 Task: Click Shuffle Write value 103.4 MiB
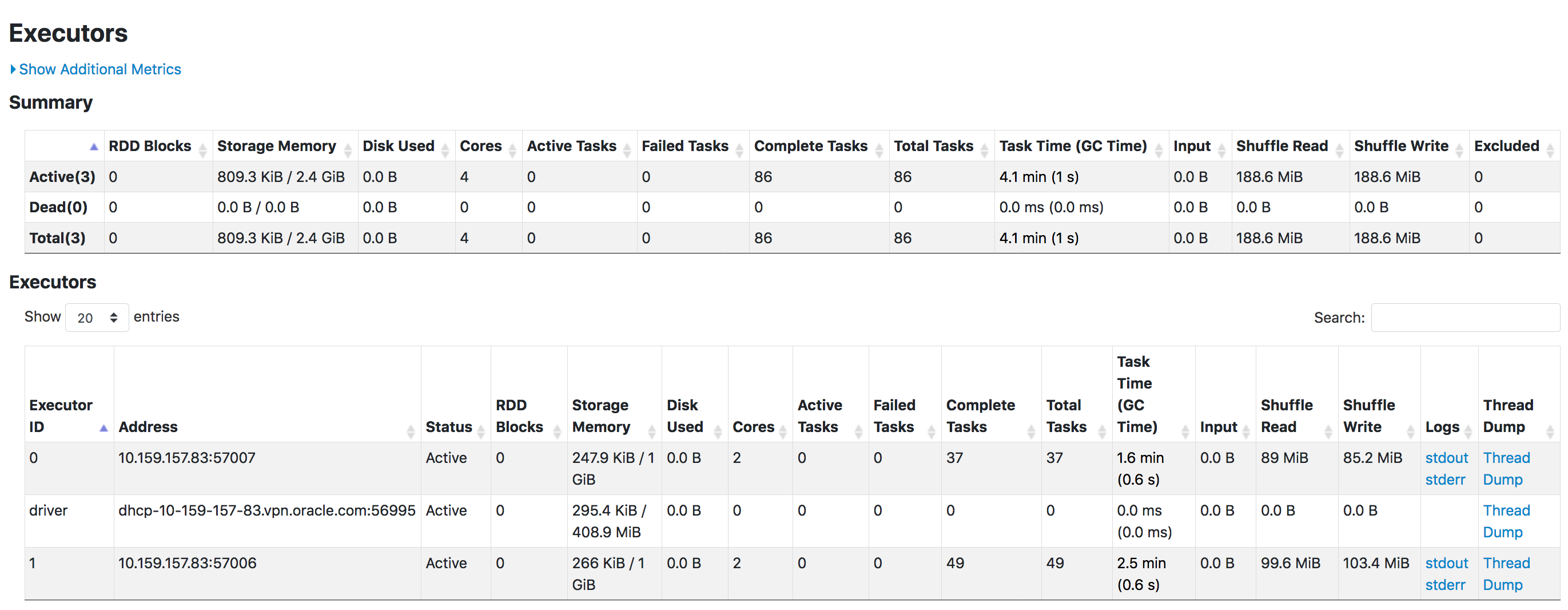[1376, 564]
